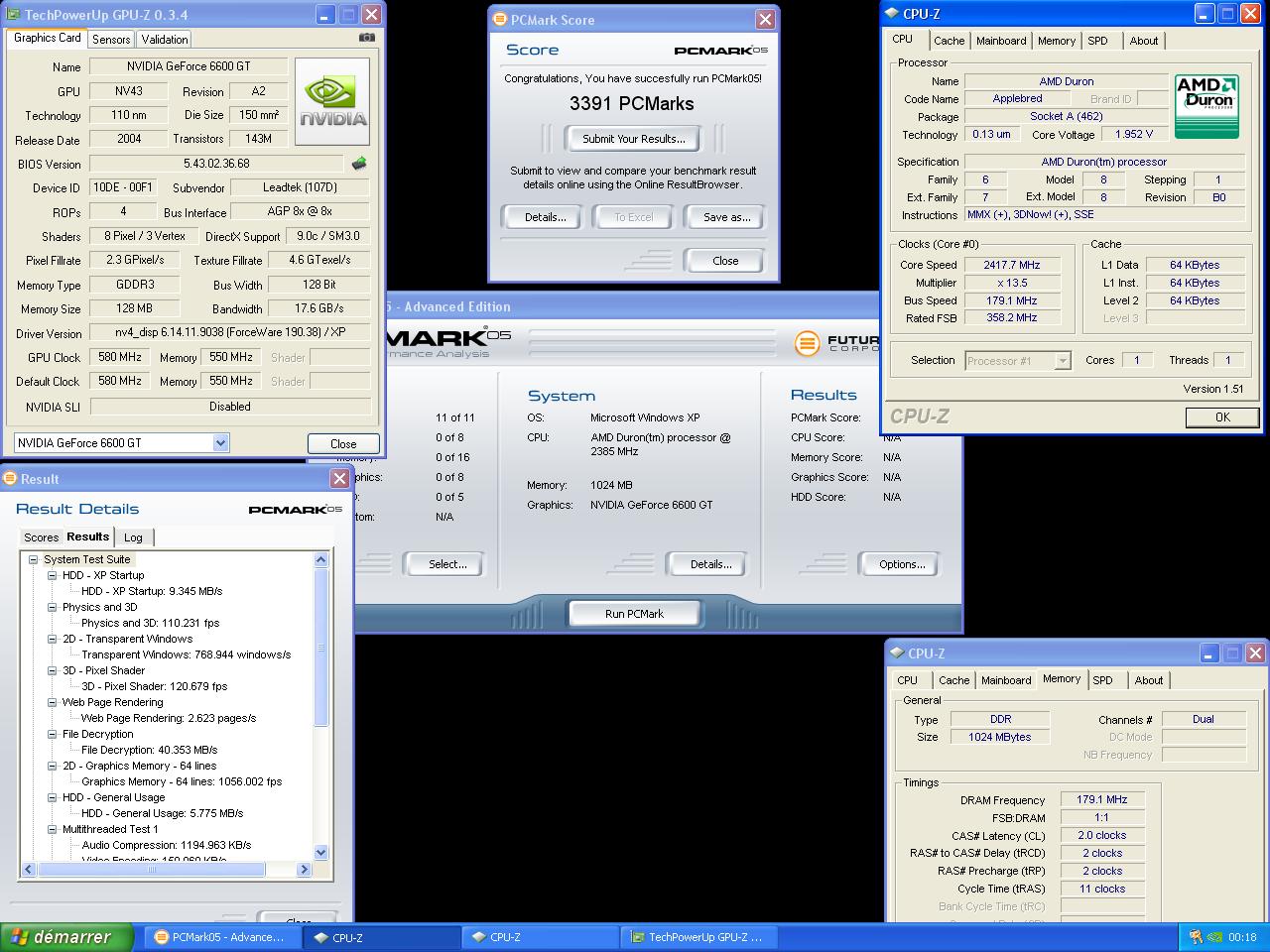Open the Mainboard tab in top CPU-Z

coord(1001,41)
